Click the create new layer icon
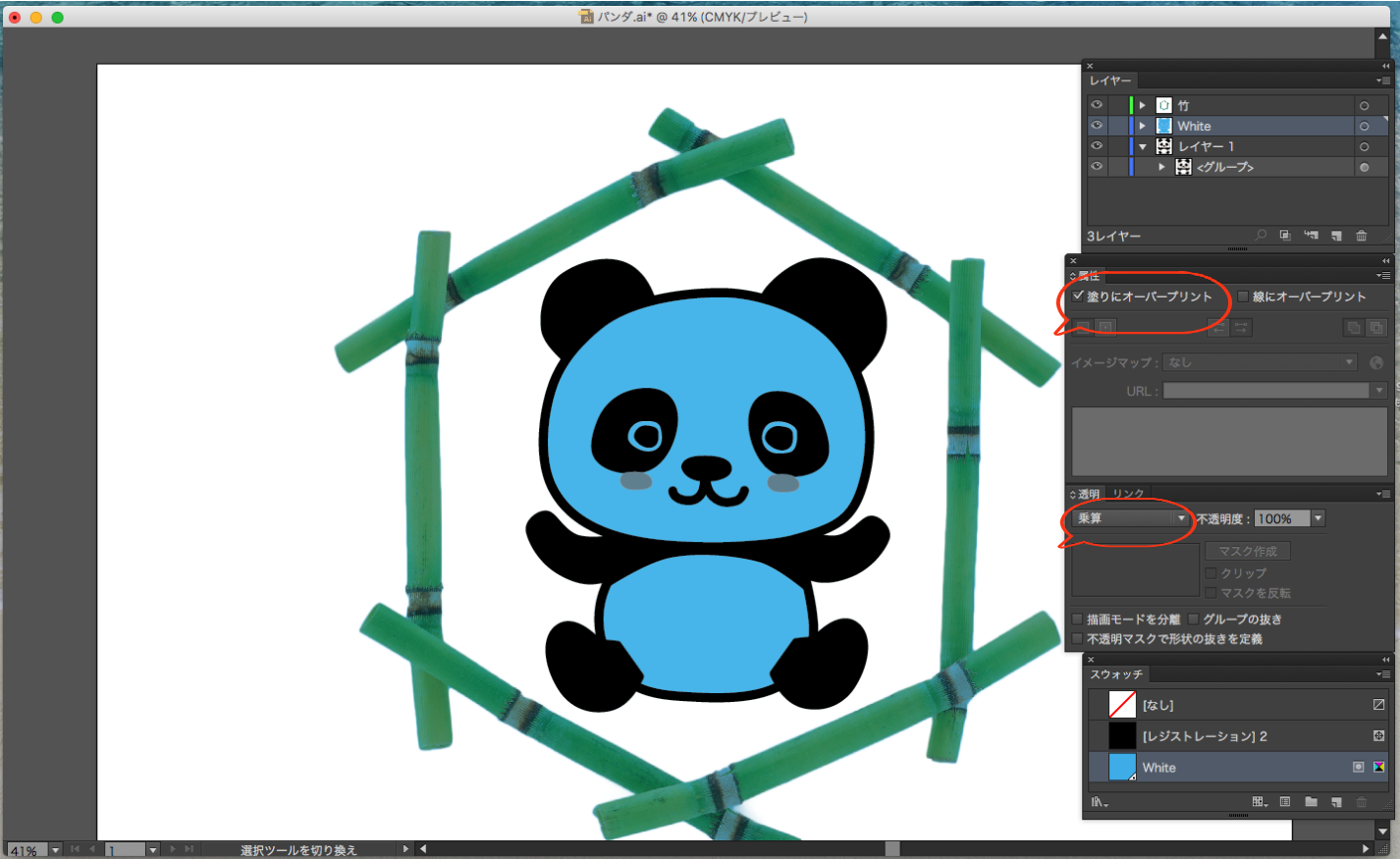The width and height of the screenshot is (1400, 859). [1336, 236]
